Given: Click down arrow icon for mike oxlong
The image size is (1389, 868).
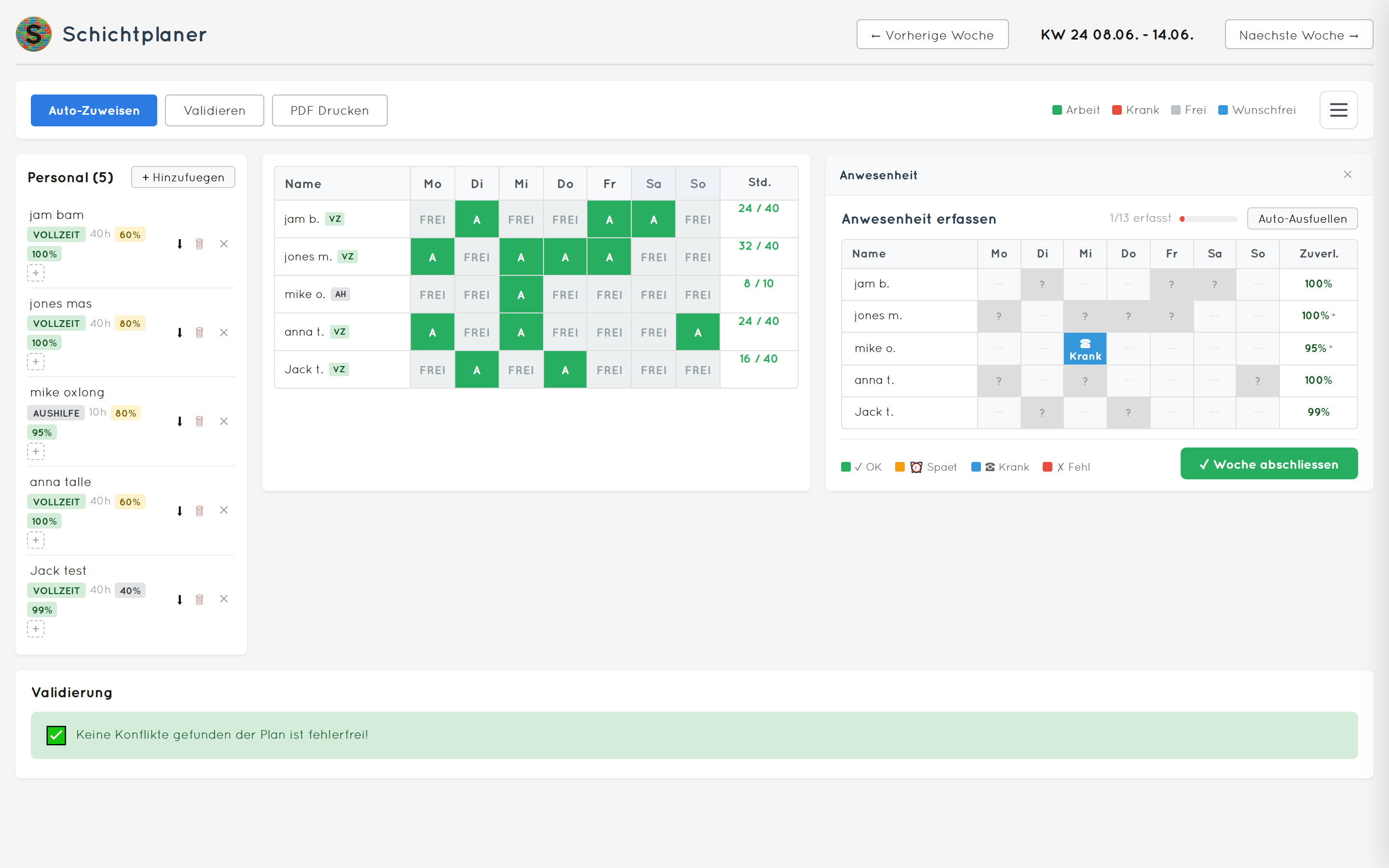Looking at the screenshot, I should (x=179, y=421).
